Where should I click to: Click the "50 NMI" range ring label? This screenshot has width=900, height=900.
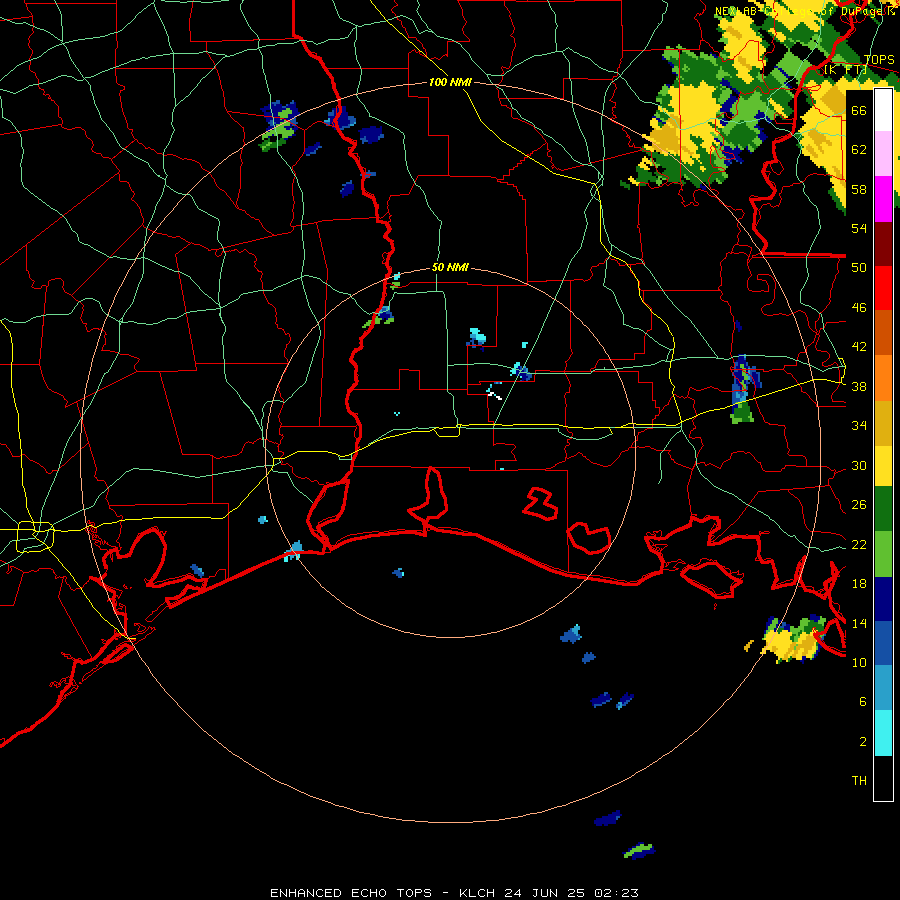click(x=450, y=267)
